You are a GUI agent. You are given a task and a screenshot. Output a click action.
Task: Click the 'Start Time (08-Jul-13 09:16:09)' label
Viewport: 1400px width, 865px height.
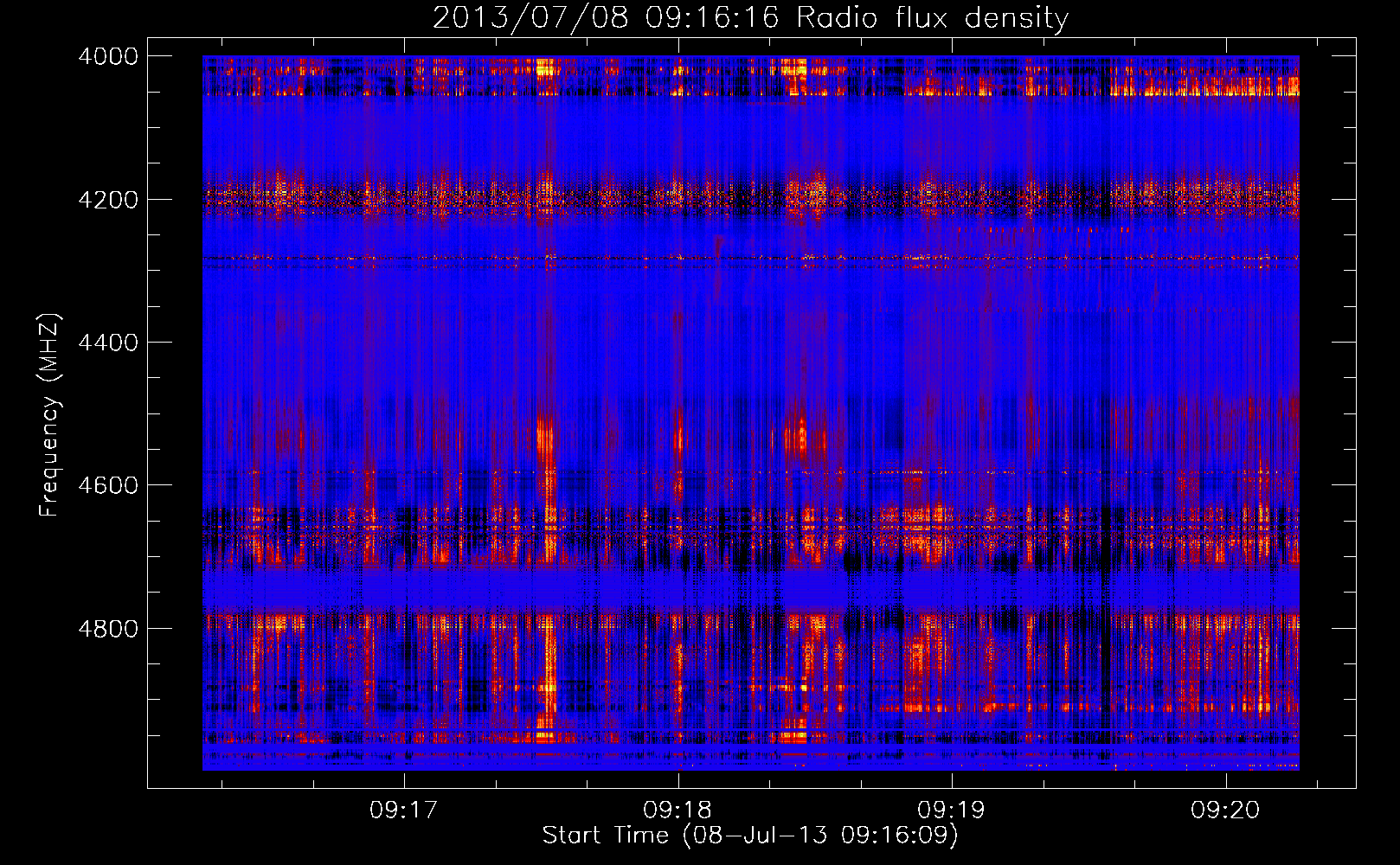click(x=750, y=836)
